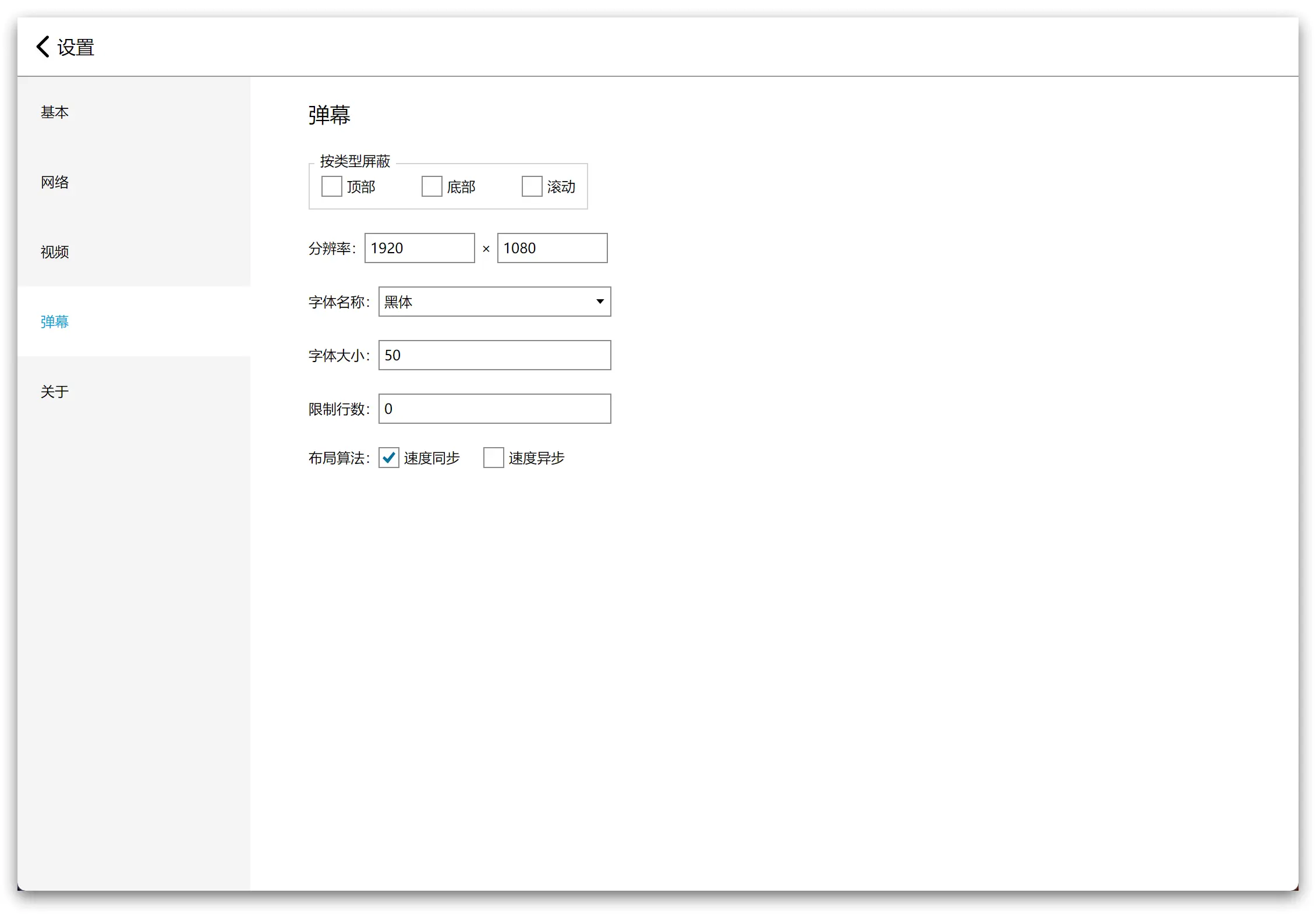Tick the 滚动 block checkbox
The image size is (1316, 914).
532,186
